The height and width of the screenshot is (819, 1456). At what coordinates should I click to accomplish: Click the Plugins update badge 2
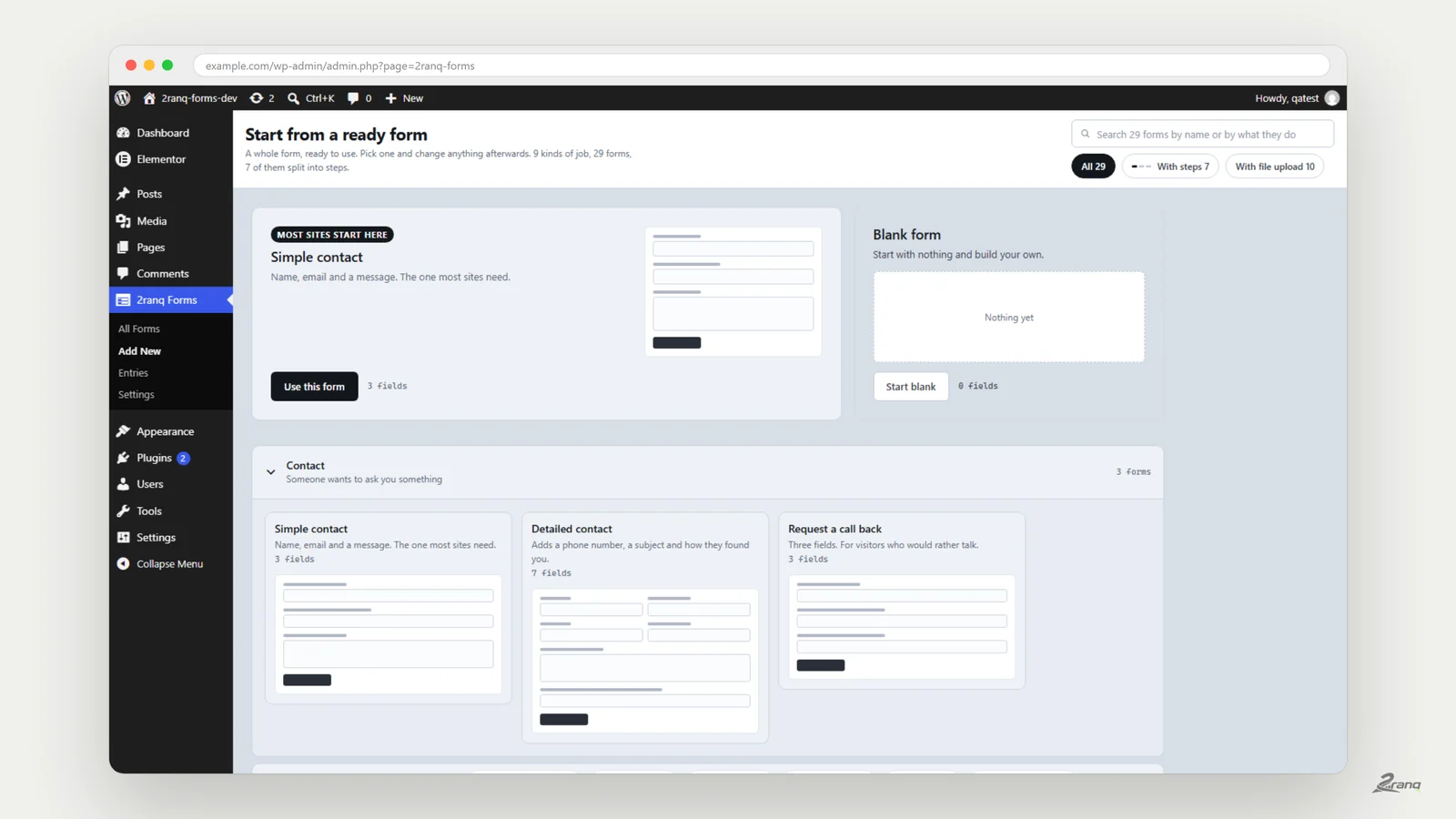[x=183, y=458]
